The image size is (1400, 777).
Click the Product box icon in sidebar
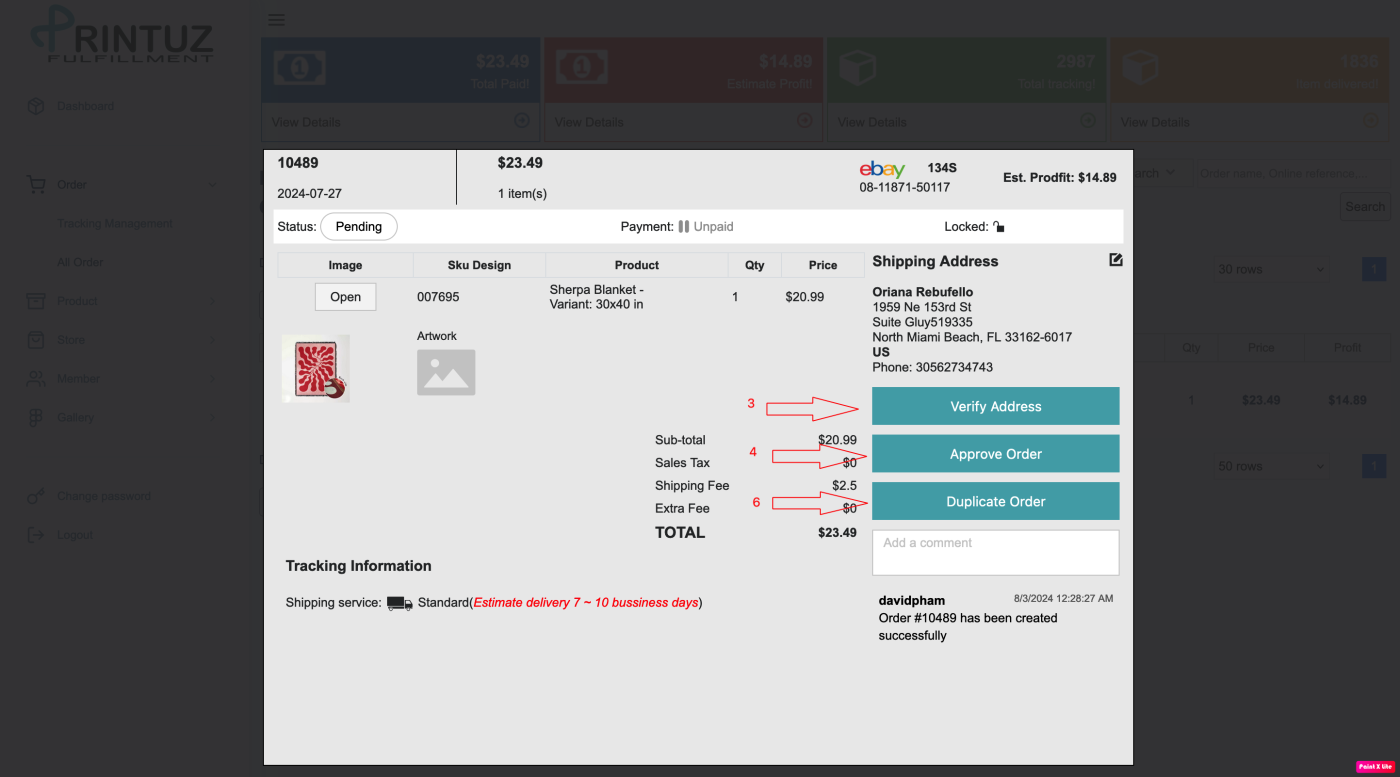tap(36, 301)
